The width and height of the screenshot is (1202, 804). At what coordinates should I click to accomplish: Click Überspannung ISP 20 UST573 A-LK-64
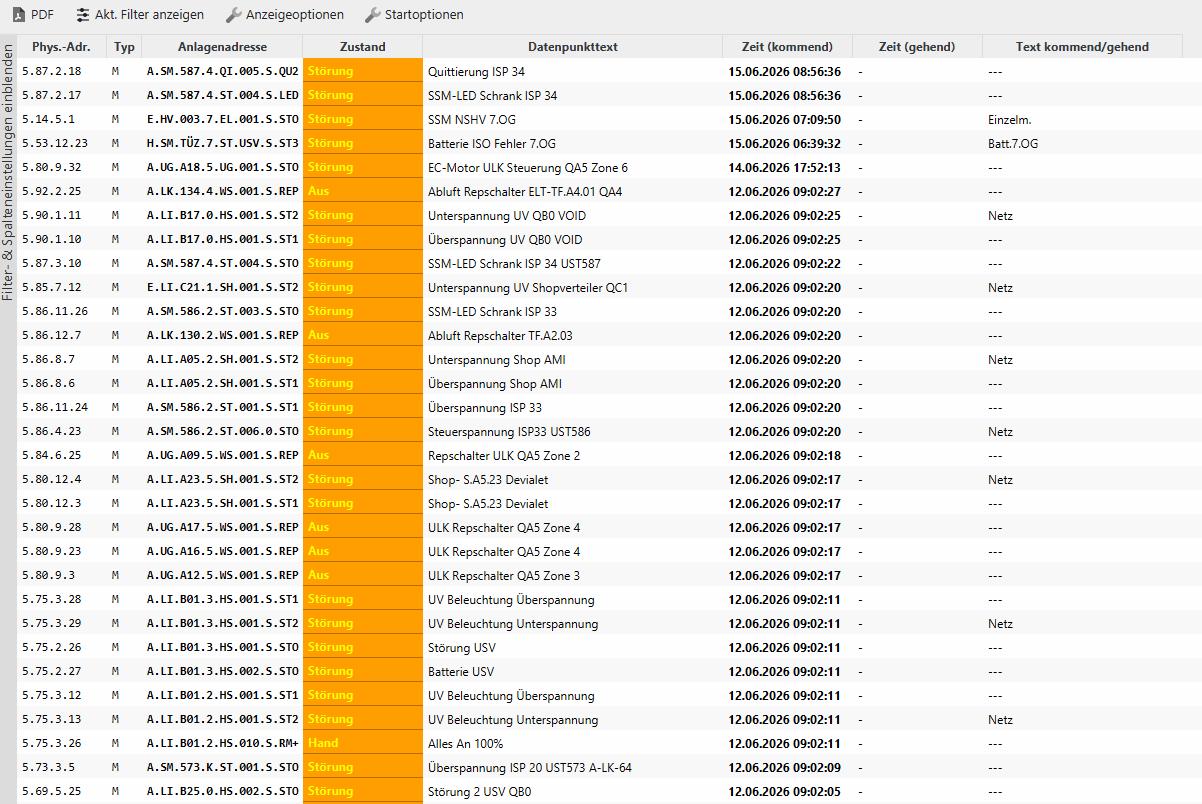pos(530,767)
